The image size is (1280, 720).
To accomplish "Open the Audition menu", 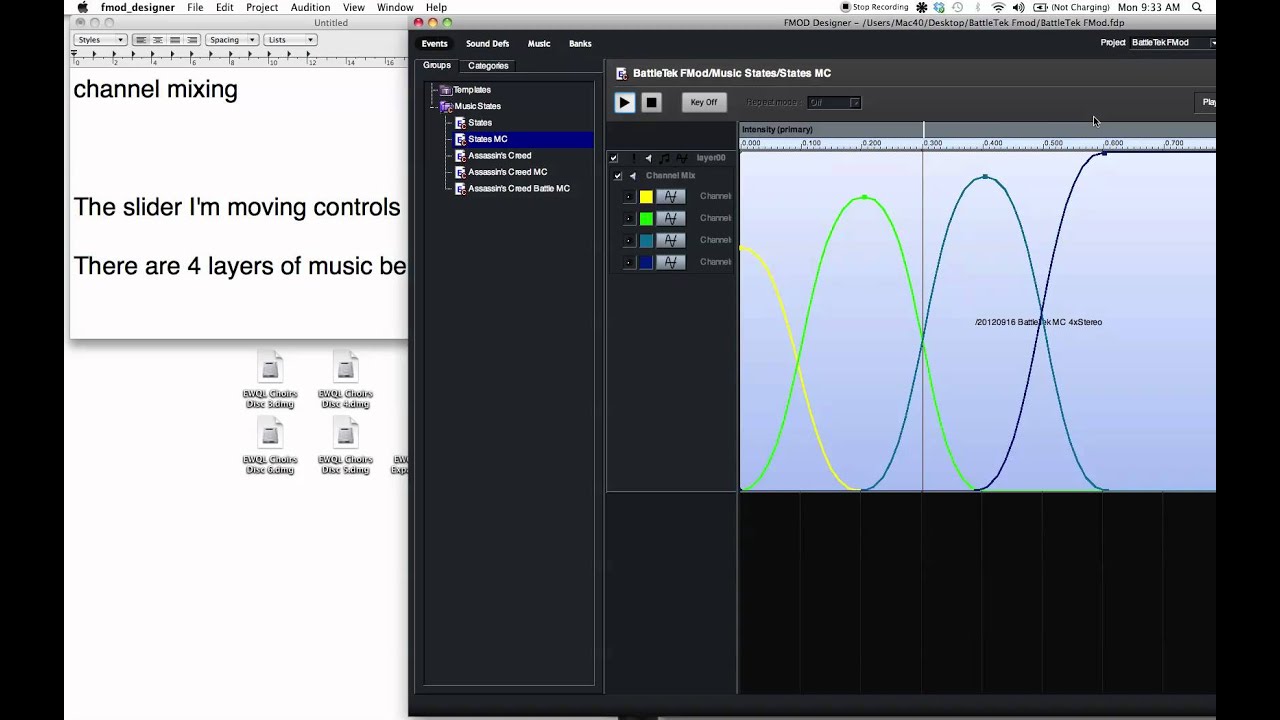I will pos(310,7).
